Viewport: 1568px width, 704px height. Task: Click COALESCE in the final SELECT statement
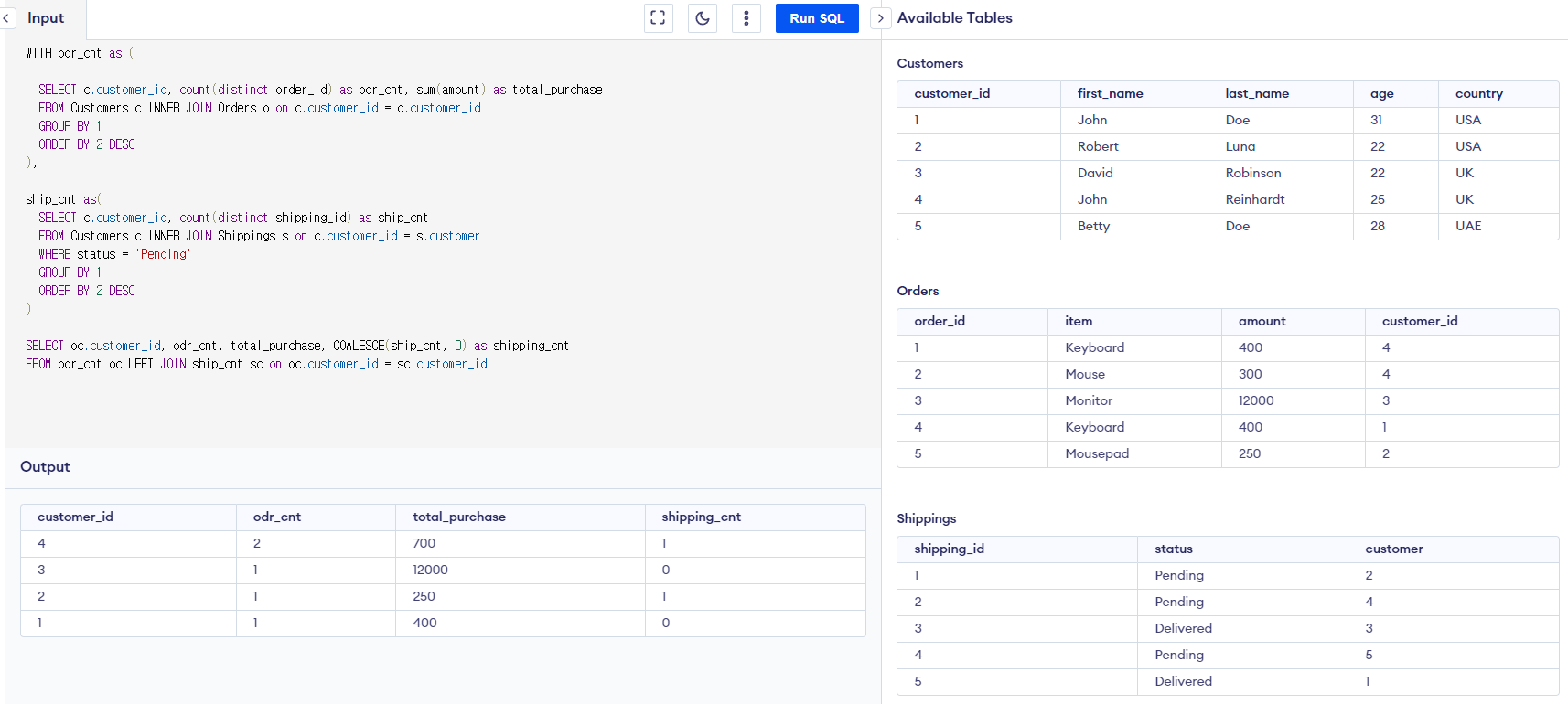[359, 346]
